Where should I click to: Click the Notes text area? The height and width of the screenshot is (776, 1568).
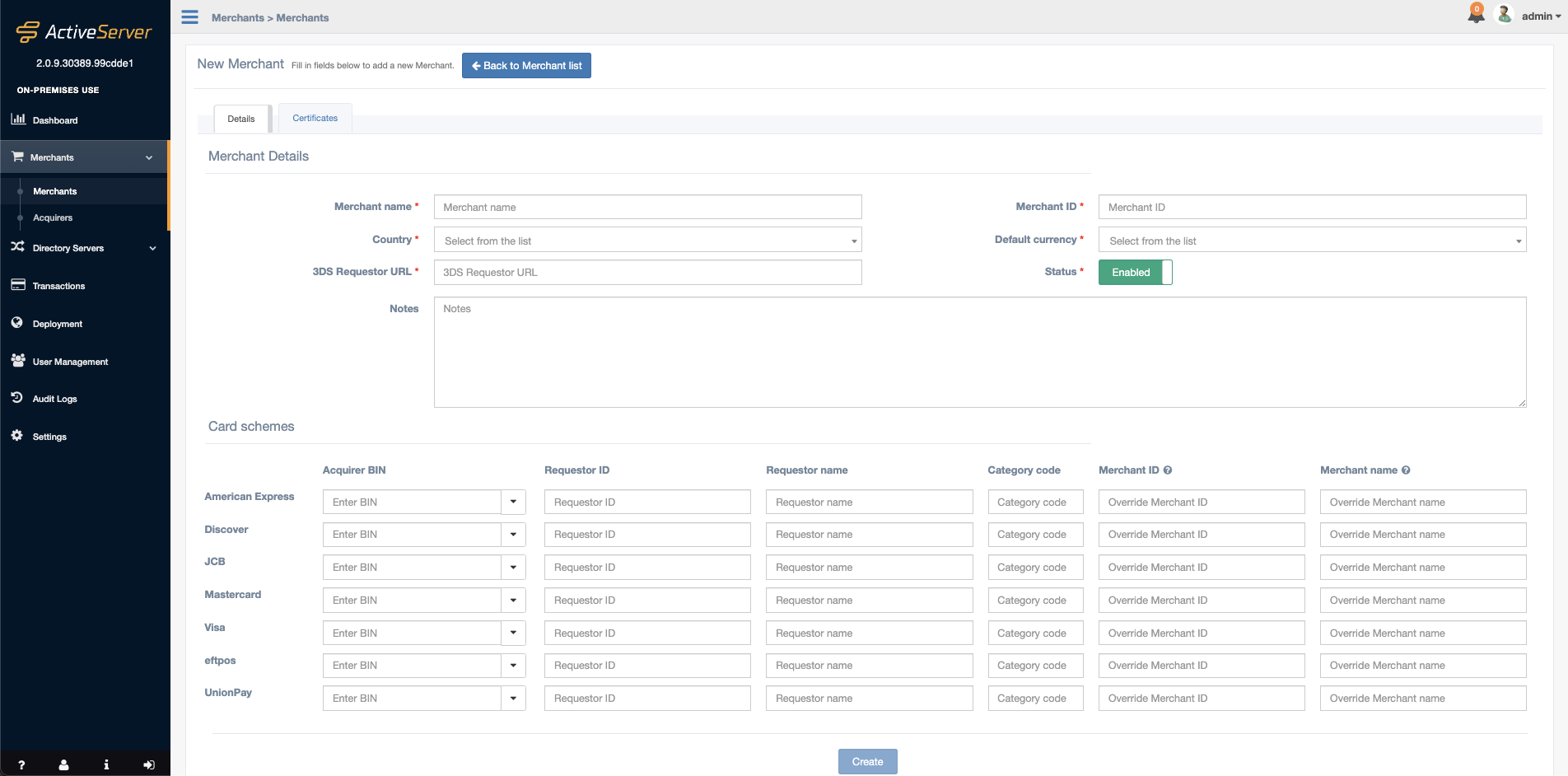pyautogui.click(x=979, y=352)
